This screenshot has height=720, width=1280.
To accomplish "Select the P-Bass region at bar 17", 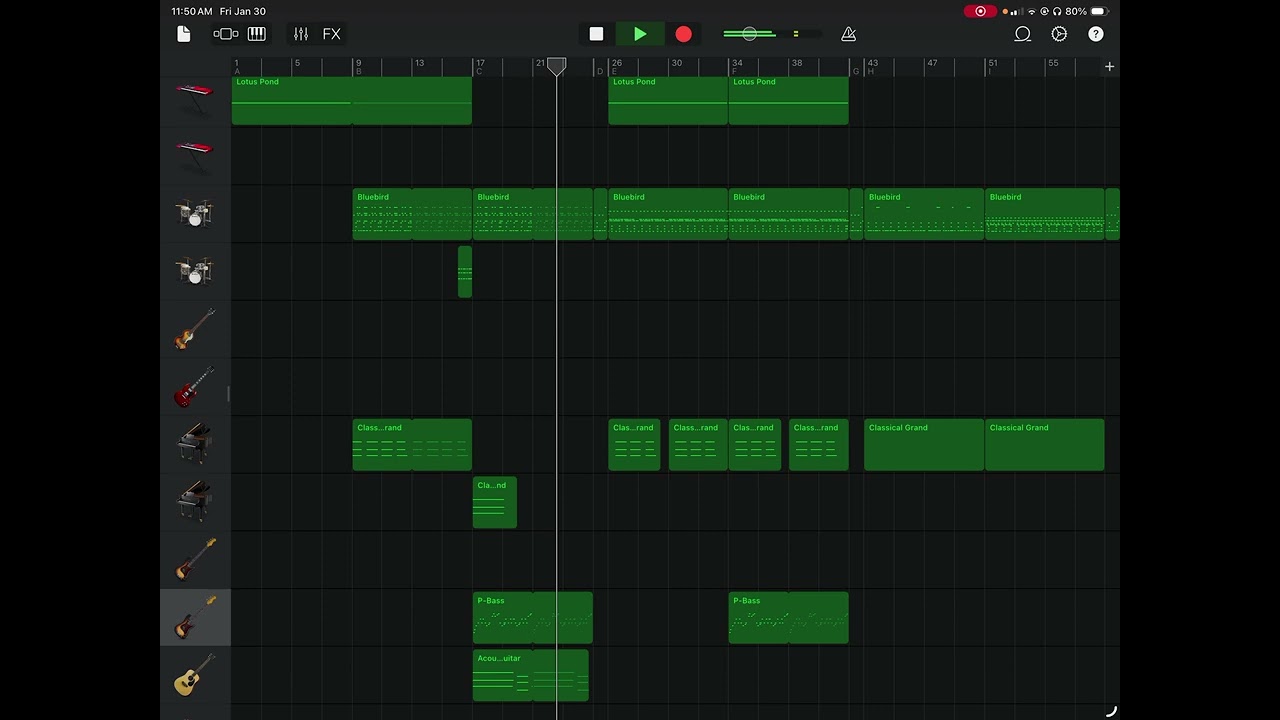I will point(533,618).
